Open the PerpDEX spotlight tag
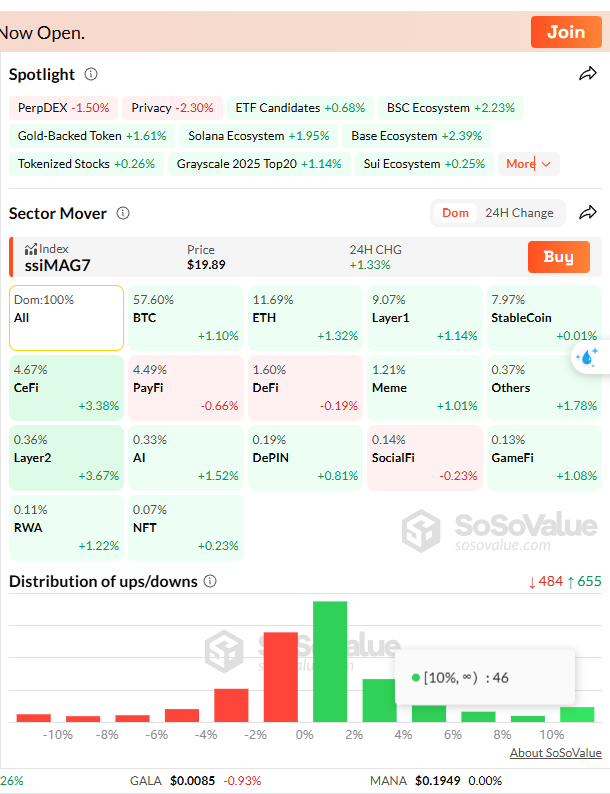 click(63, 108)
